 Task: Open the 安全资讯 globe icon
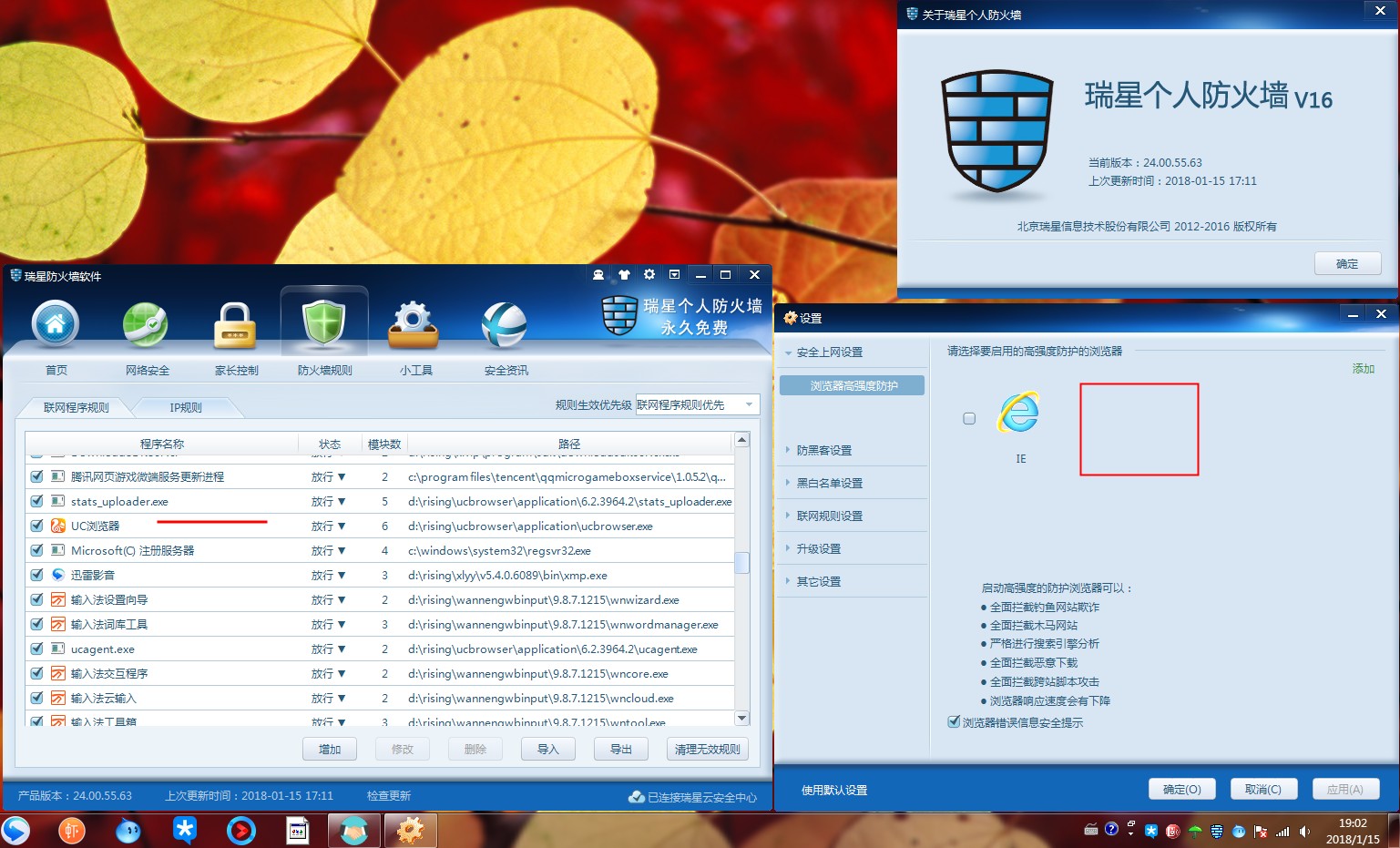505,325
